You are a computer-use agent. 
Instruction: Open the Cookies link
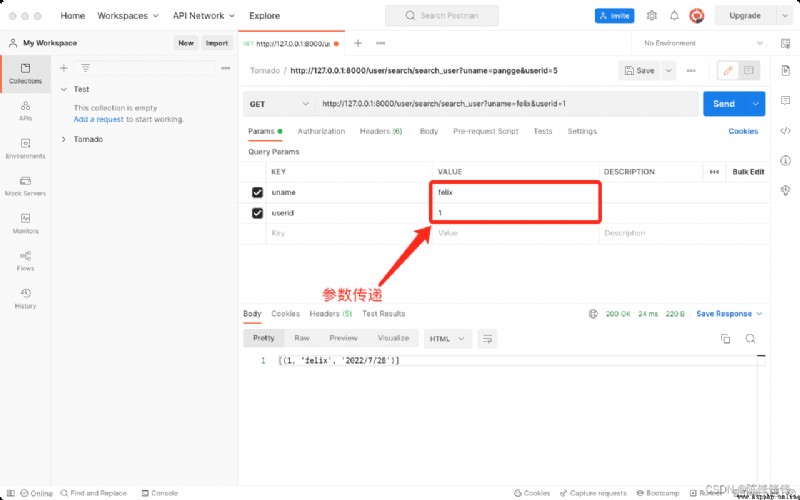[x=743, y=132]
